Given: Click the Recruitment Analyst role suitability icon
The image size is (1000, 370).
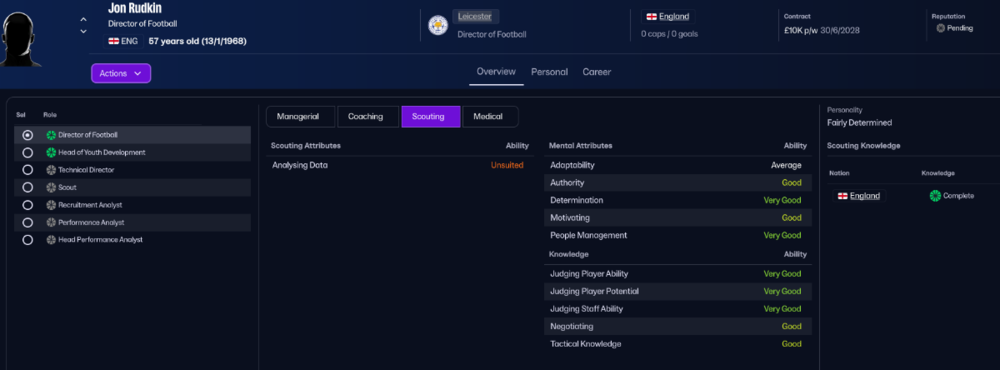Looking at the screenshot, I should point(51,205).
